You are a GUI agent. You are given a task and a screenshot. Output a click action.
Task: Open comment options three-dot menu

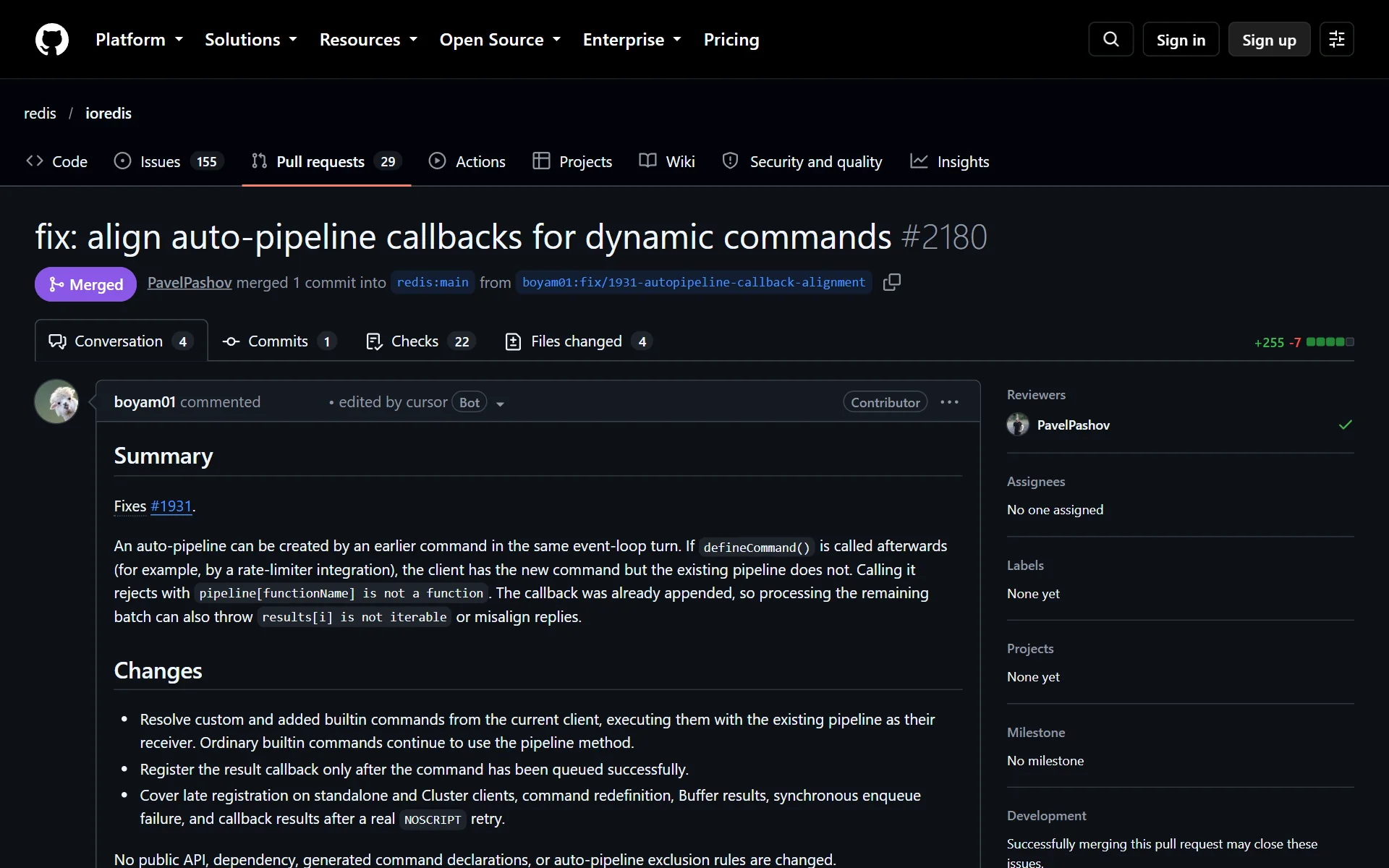(949, 402)
